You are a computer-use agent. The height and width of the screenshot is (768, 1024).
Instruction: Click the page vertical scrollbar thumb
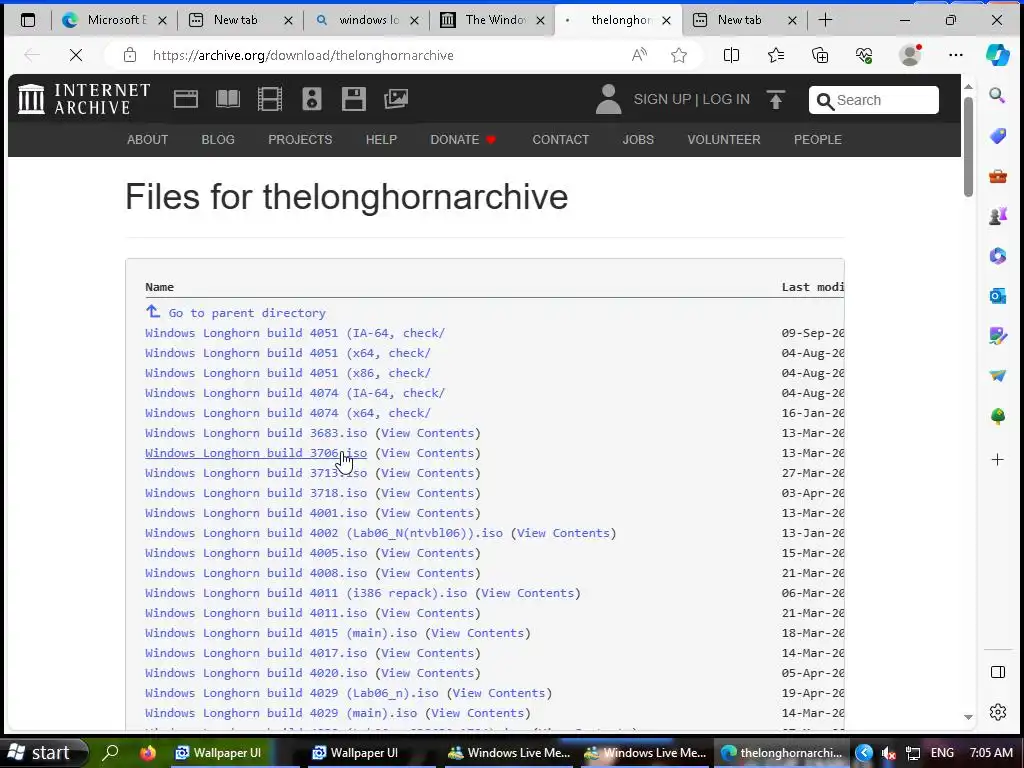pyautogui.click(x=968, y=145)
